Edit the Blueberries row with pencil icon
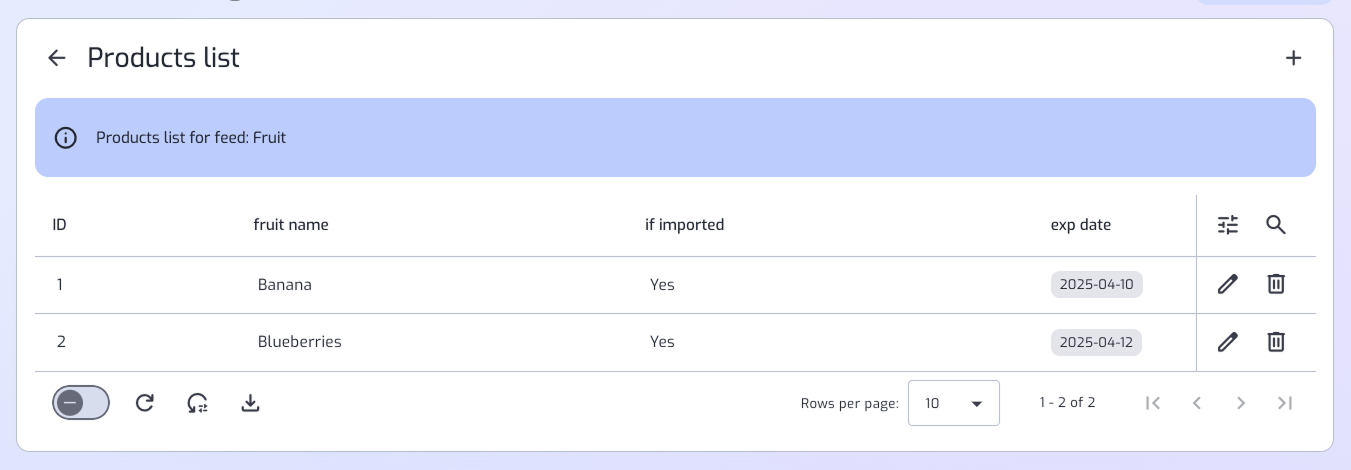 (x=1228, y=342)
